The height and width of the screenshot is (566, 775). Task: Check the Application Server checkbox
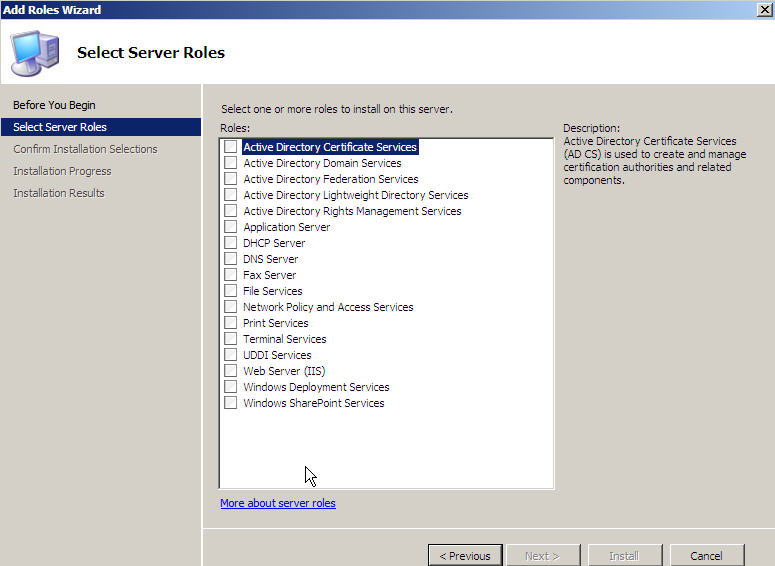click(230, 226)
